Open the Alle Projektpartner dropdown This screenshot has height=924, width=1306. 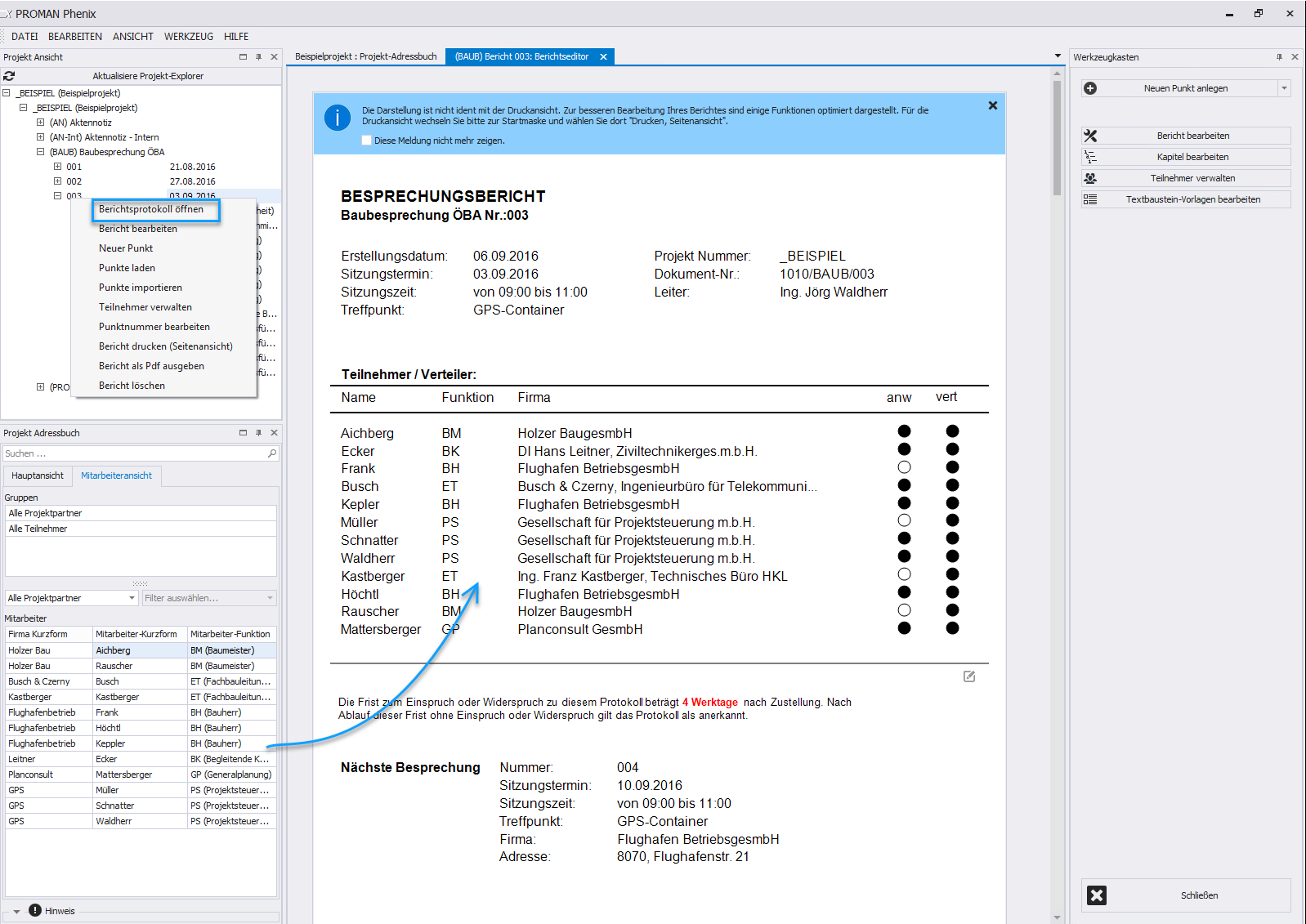tap(132, 598)
